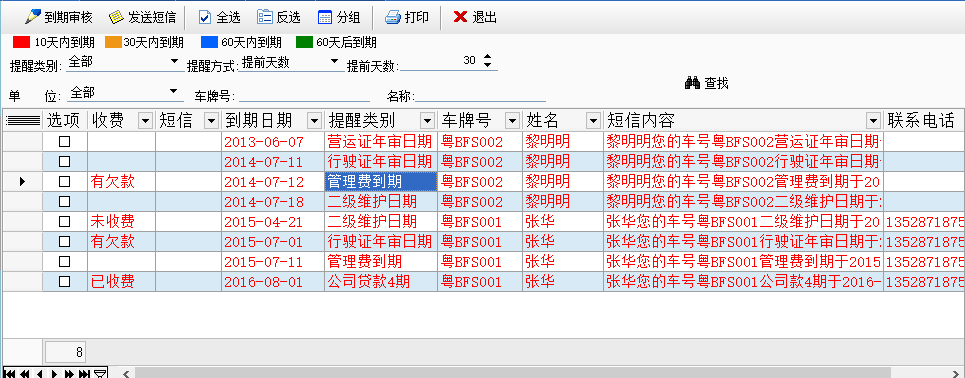Screen dimensions: 965x378
Task: Click the 发送短信 toolbar button
Action: (x=143, y=17)
